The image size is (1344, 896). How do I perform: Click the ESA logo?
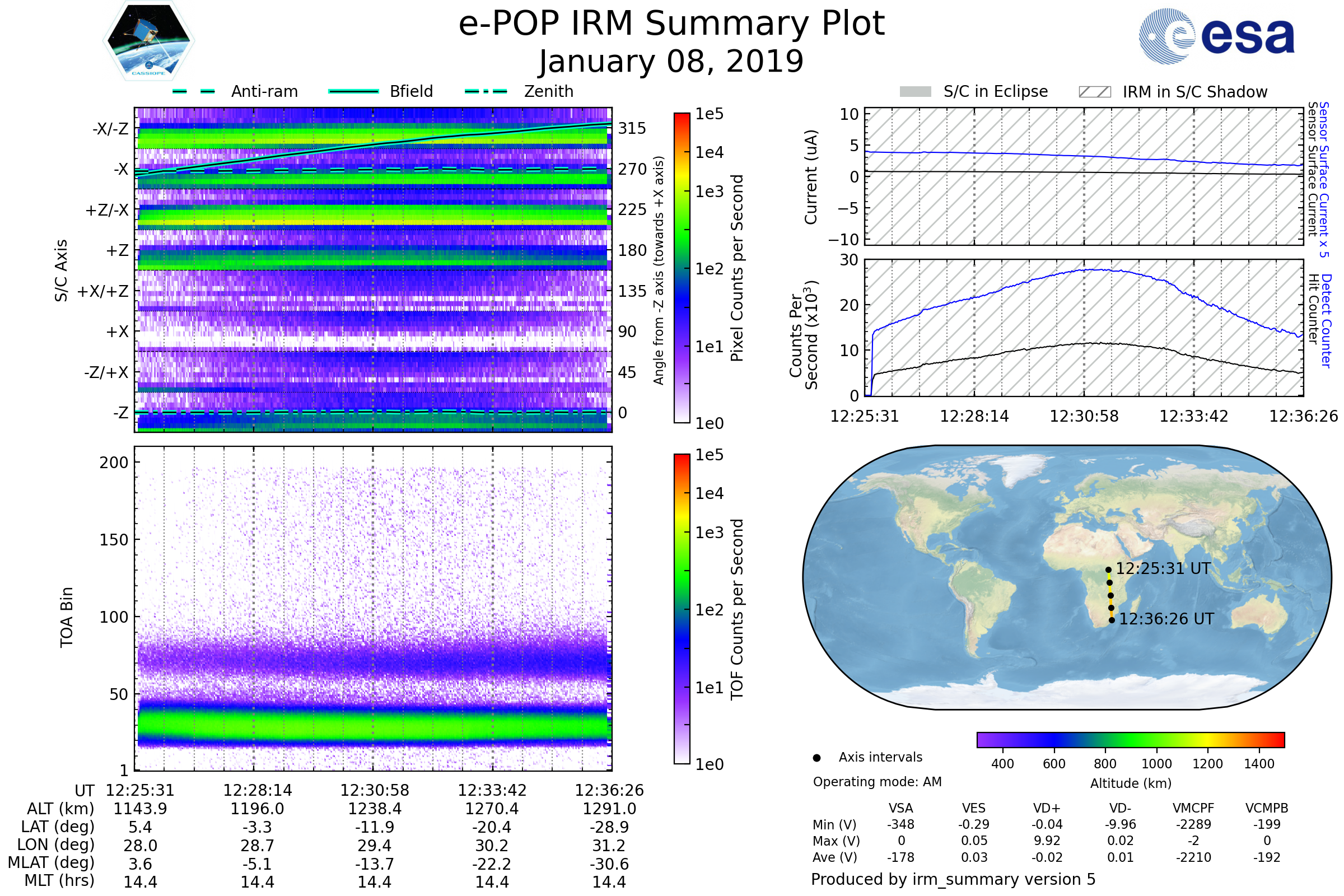1216,36
